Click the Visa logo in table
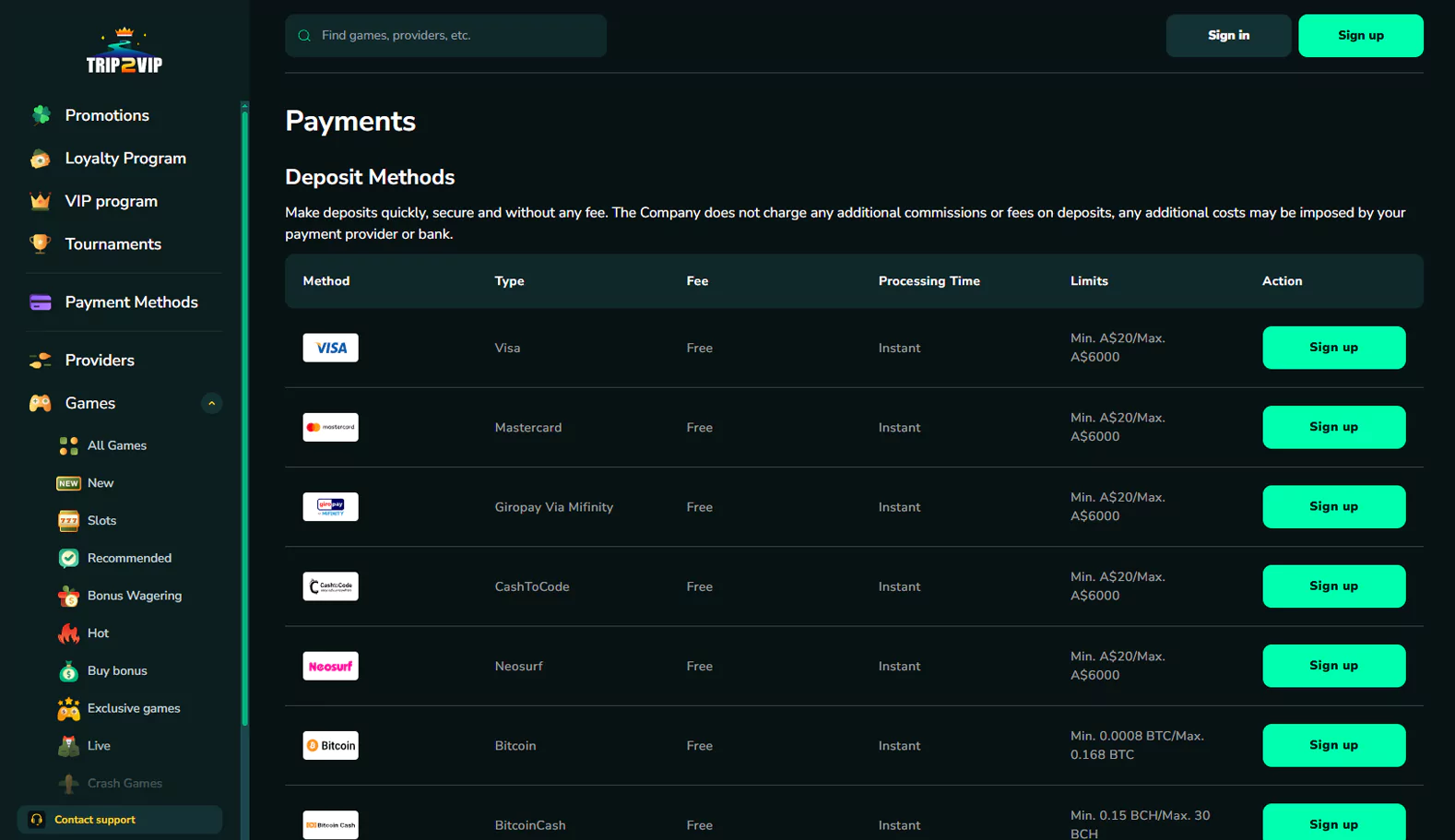Screen dimensions: 1455x840 330,348
